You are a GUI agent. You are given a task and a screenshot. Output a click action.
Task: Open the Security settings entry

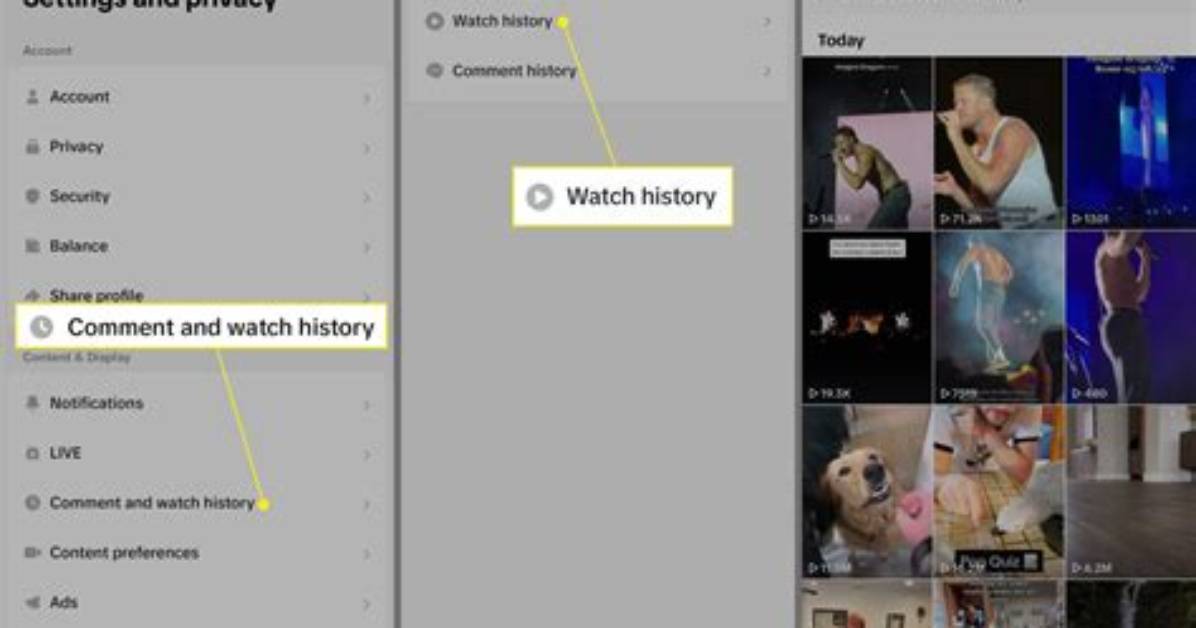pos(198,196)
